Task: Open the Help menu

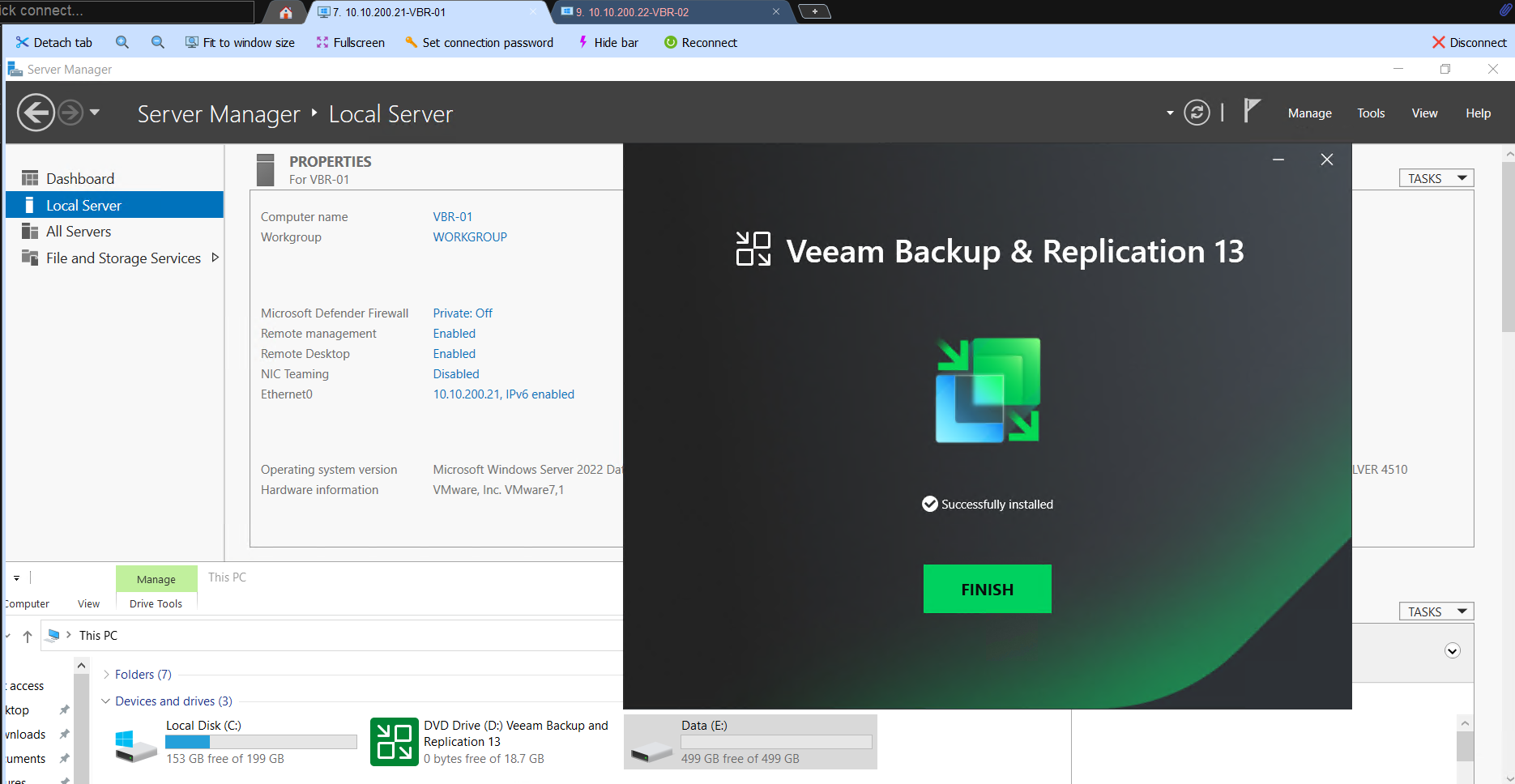Action: (x=1478, y=113)
